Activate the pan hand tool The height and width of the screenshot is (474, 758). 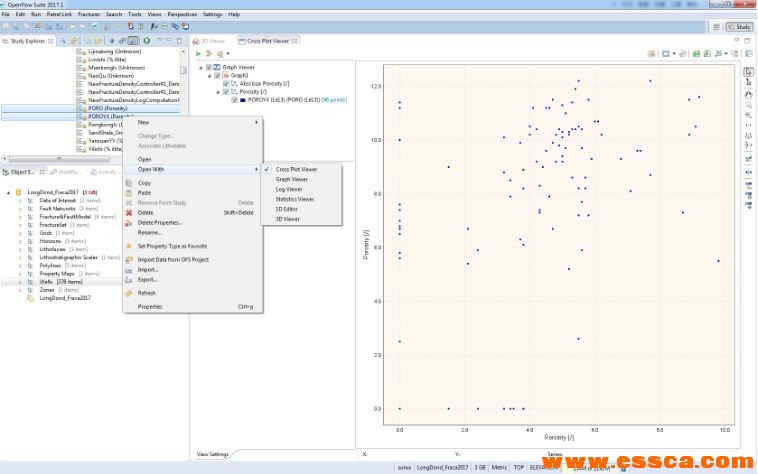pos(748,95)
